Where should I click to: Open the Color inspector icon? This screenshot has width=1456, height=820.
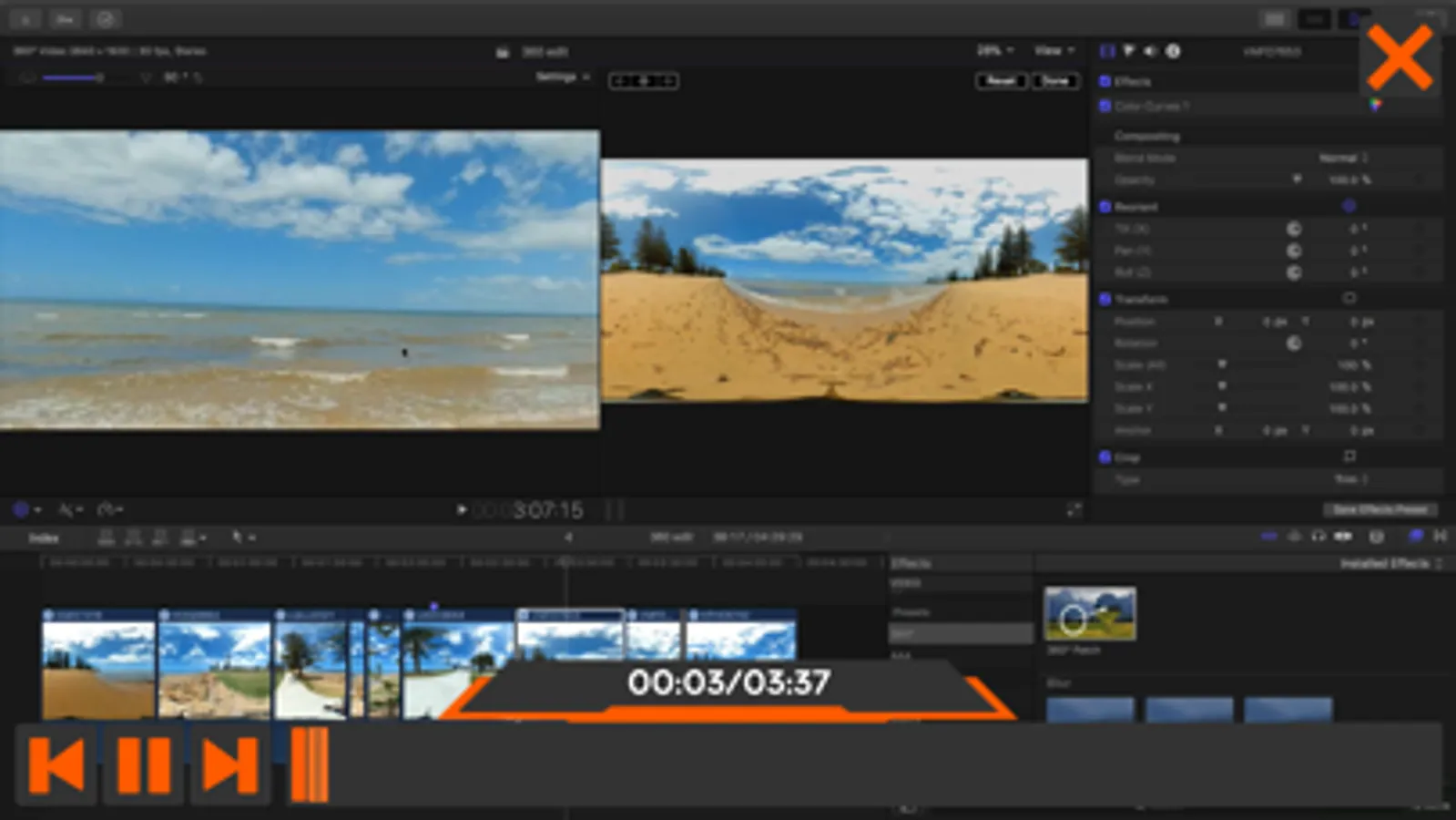point(1129,51)
